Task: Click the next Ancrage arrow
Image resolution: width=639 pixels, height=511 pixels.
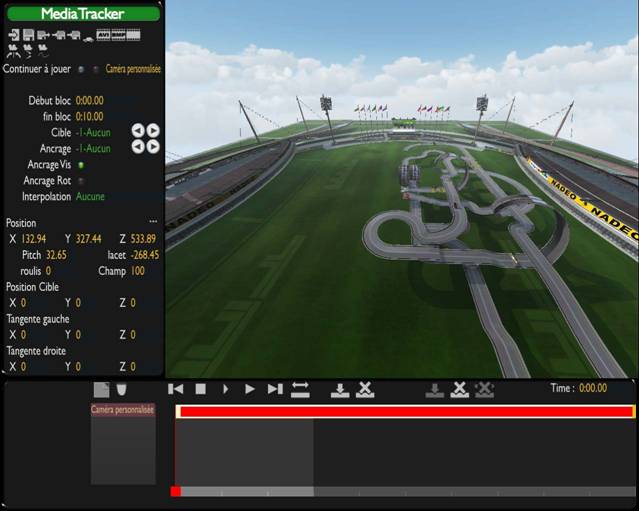Action: click(153, 147)
